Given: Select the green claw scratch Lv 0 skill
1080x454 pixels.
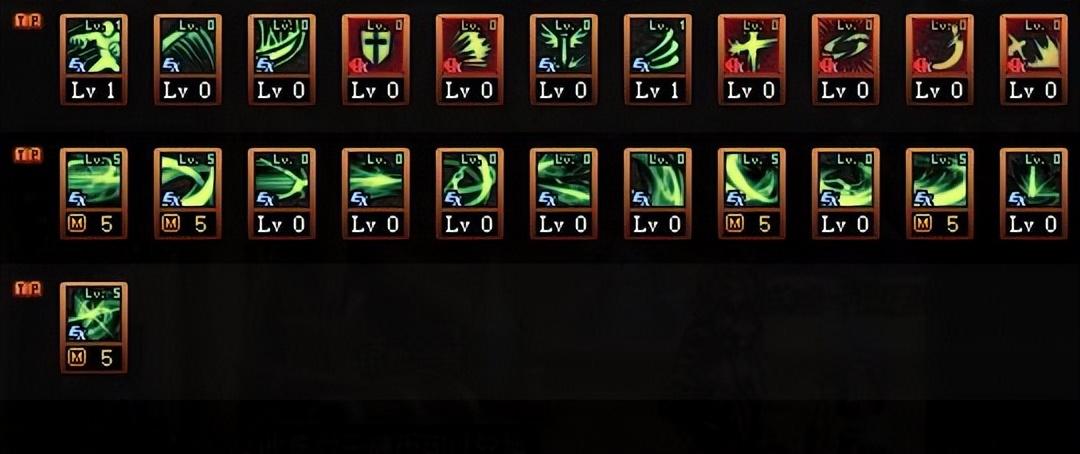Looking at the screenshot, I should tap(188, 60).
